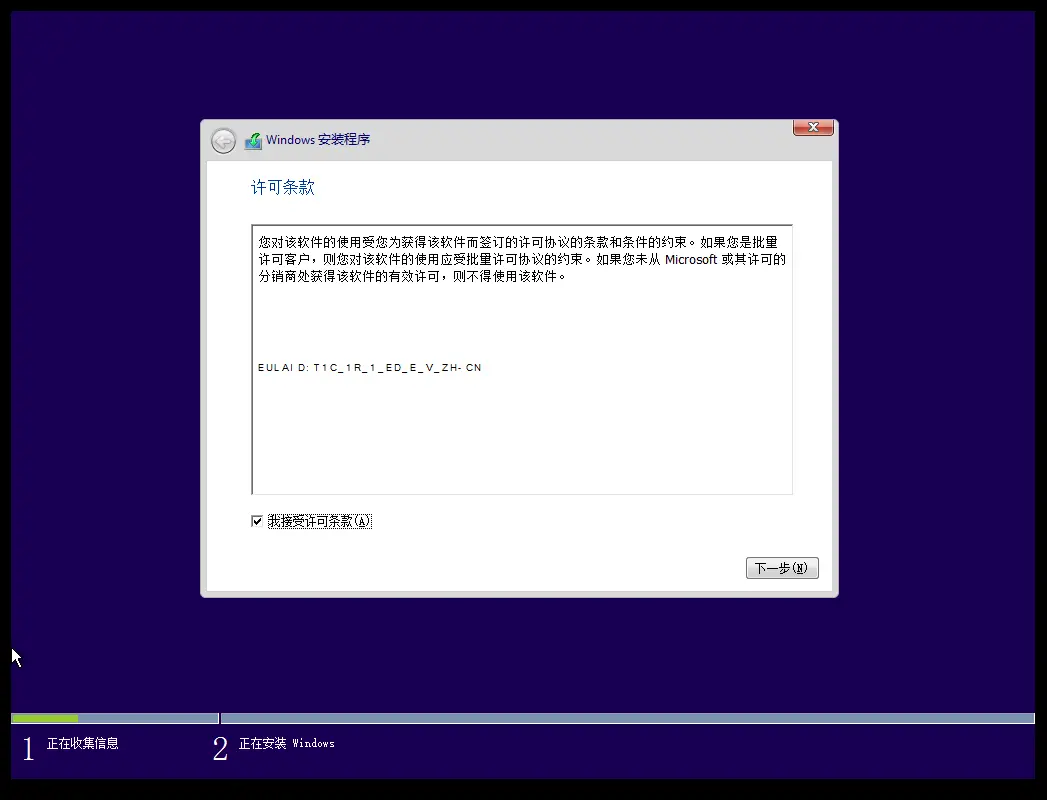Viewport: 1047px width, 800px height.
Task: Click the license agreement paragraph text
Action: pyautogui.click(x=522, y=259)
